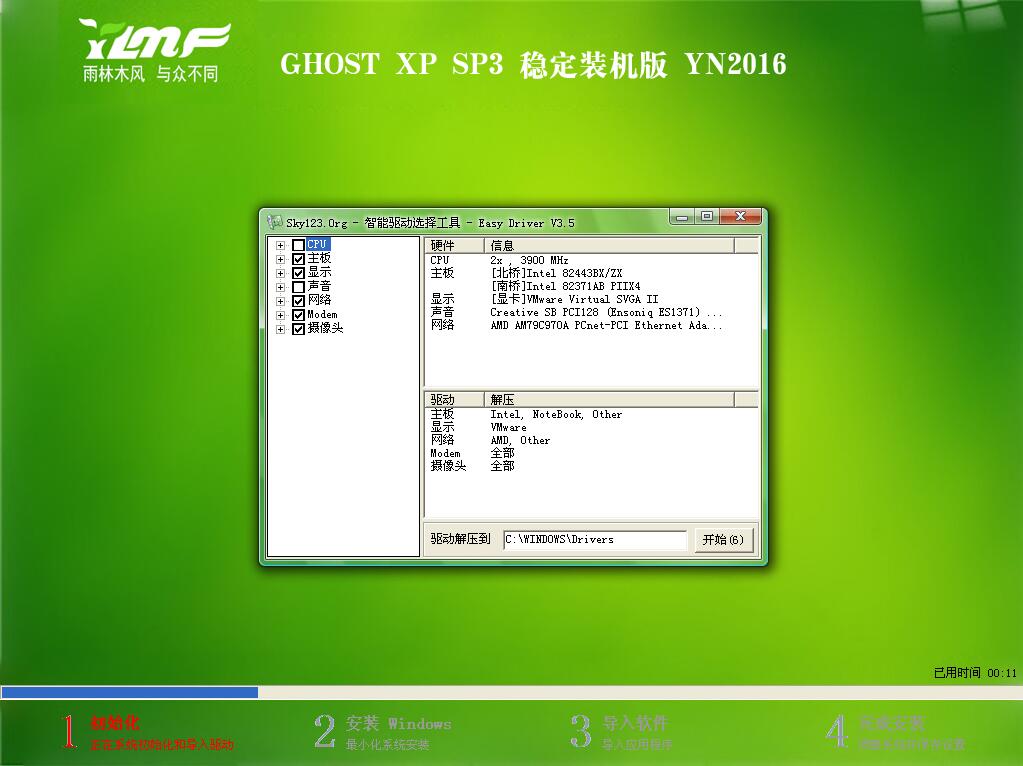Uncheck the 显示 driver checkbox
Screen dimensions: 1023x766
(298, 273)
